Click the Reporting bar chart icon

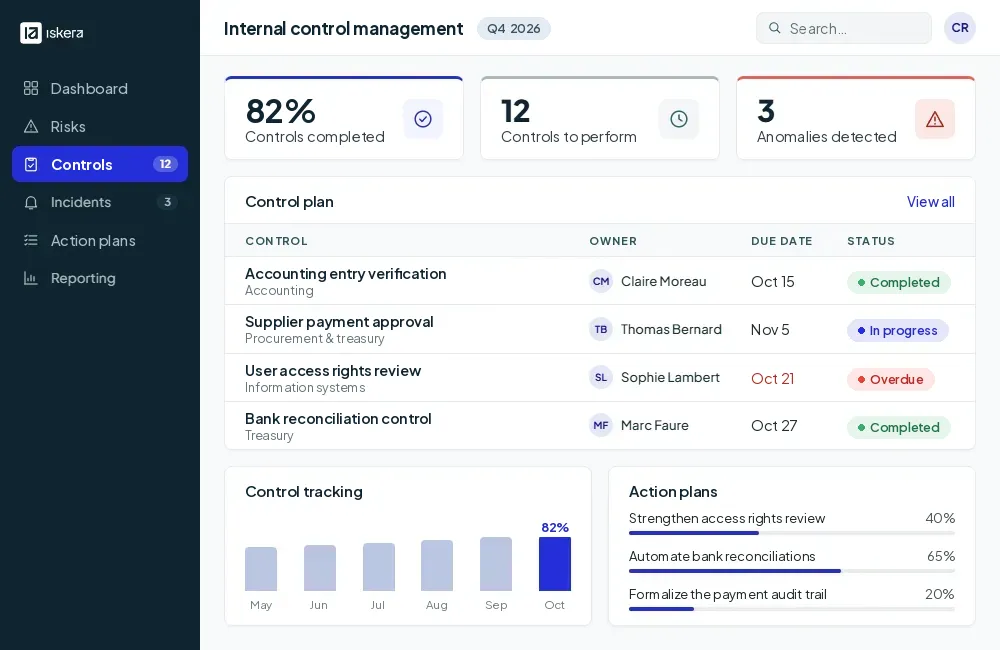coord(31,278)
